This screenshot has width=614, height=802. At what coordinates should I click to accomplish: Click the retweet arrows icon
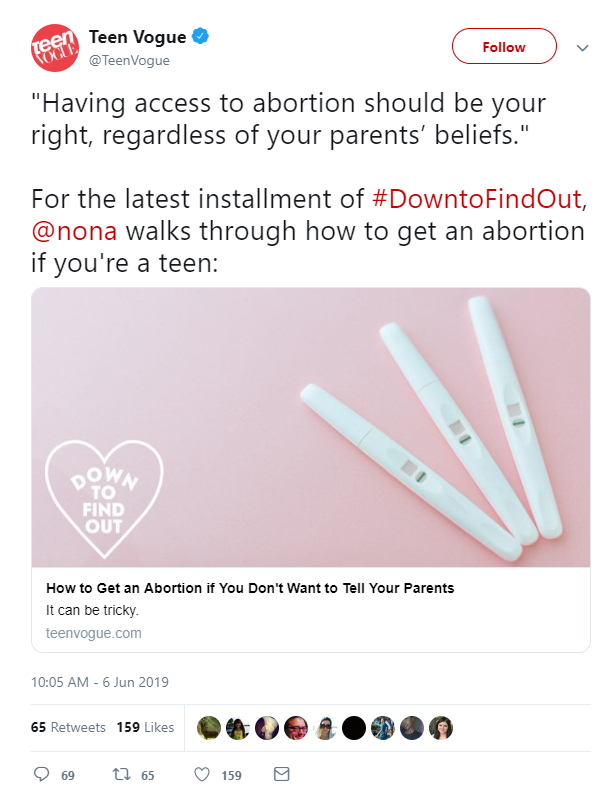click(121, 774)
